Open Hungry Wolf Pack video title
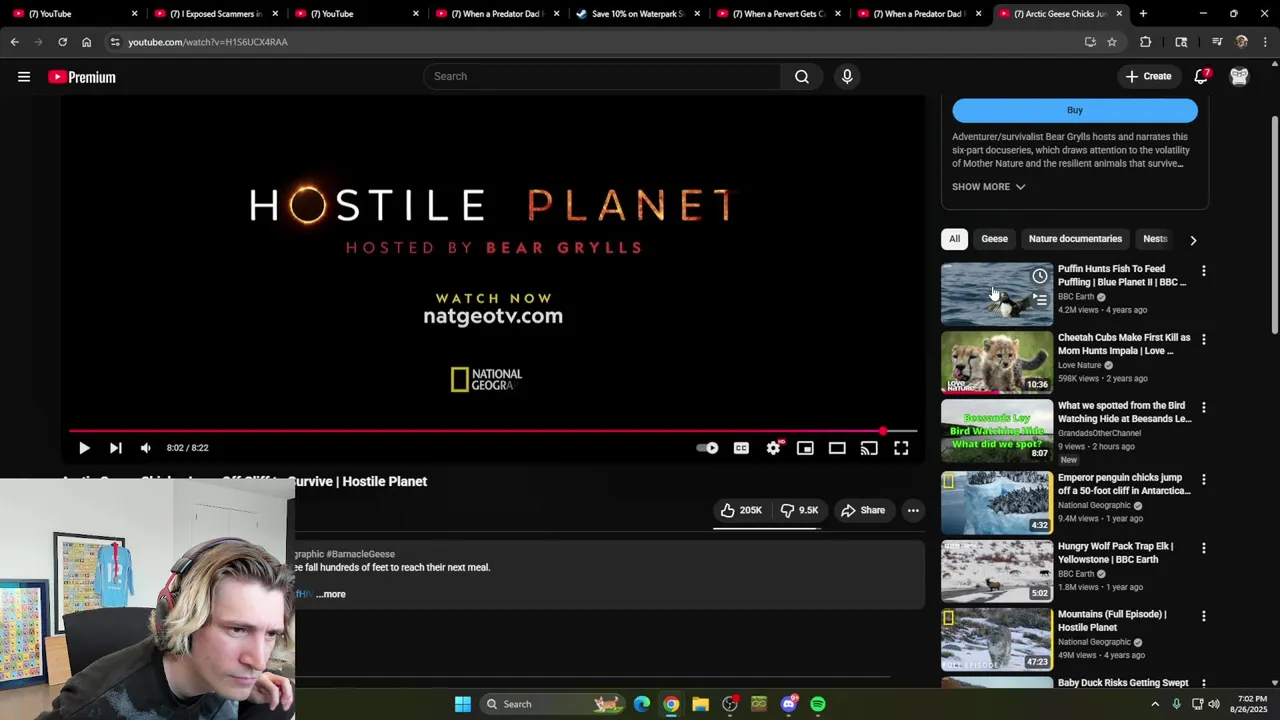 coord(1115,553)
